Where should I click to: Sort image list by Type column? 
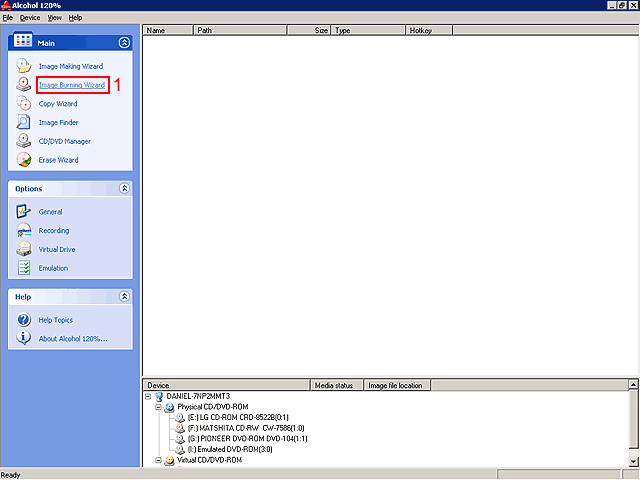tap(368, 30)
